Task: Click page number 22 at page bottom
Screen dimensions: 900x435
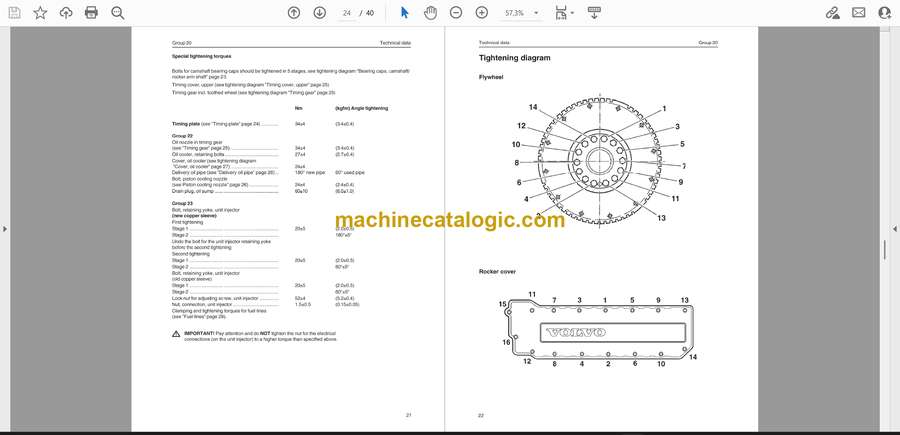Action: point(481,415)
